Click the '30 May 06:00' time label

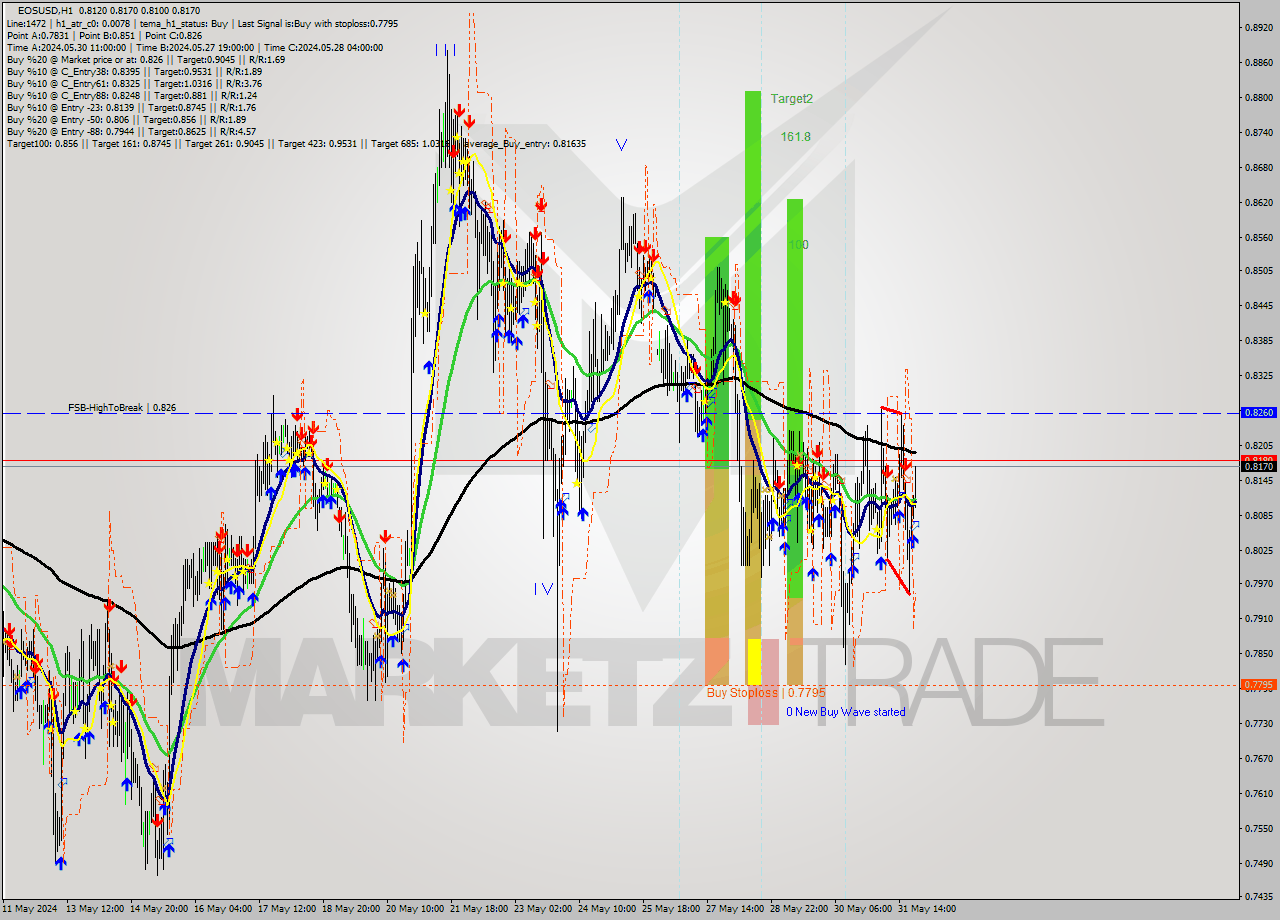point(864,909)
